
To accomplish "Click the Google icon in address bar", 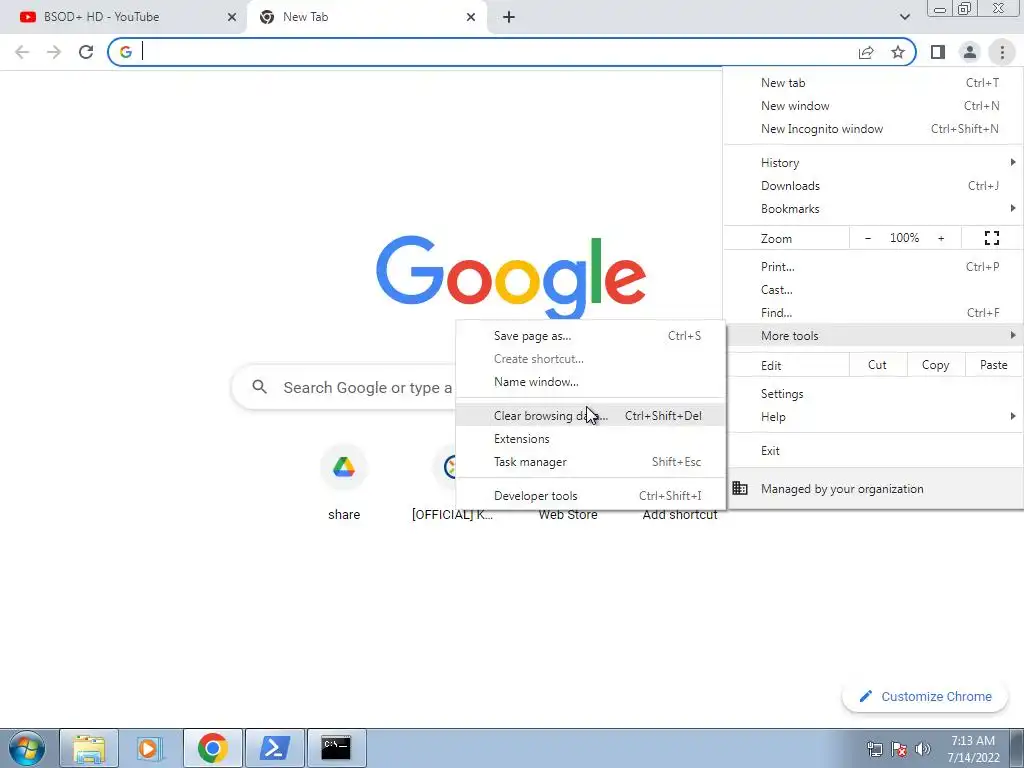I will 125,52.
